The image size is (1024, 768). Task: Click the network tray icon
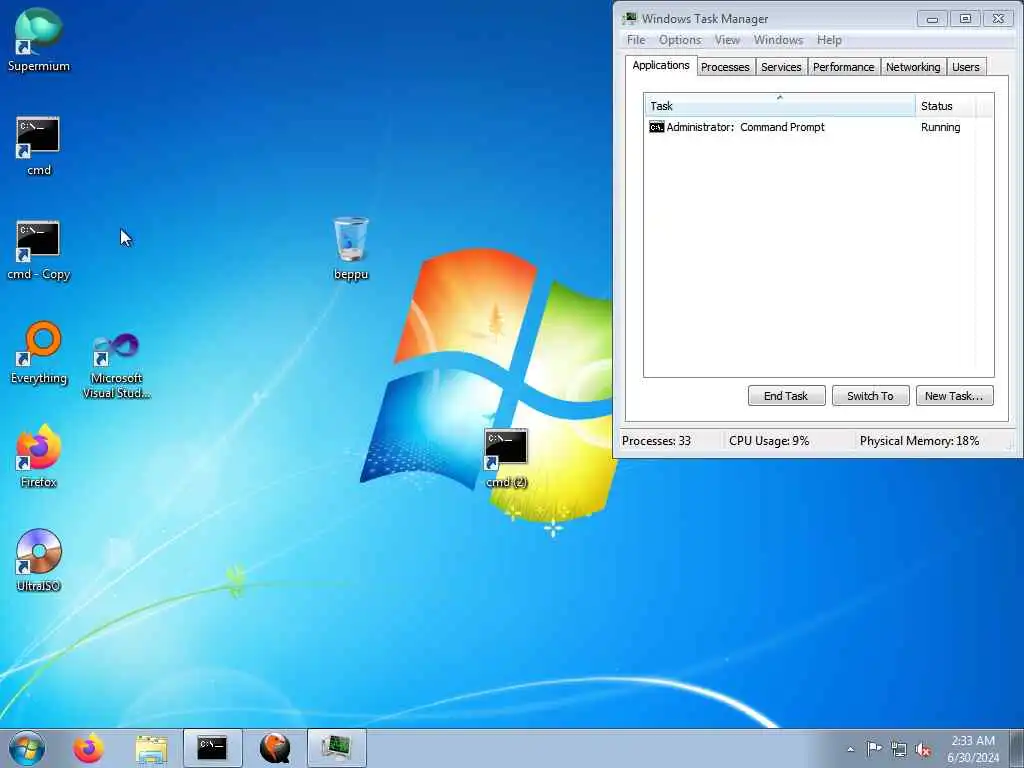(899, 750)
